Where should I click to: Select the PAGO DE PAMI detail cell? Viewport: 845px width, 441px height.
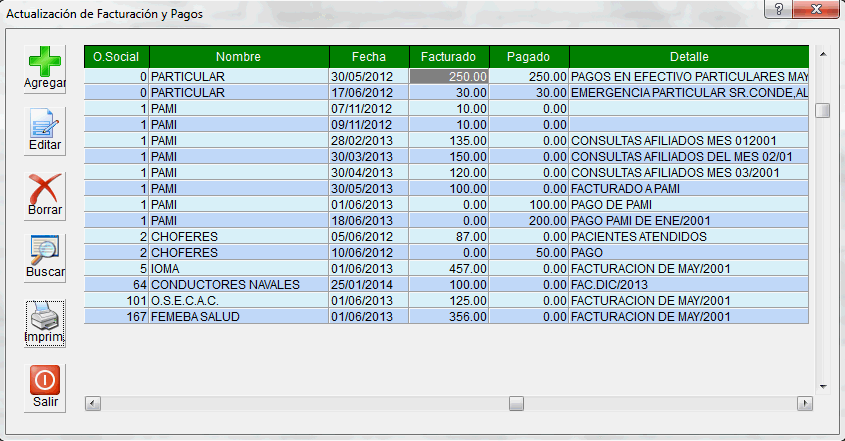pos(689,205)
